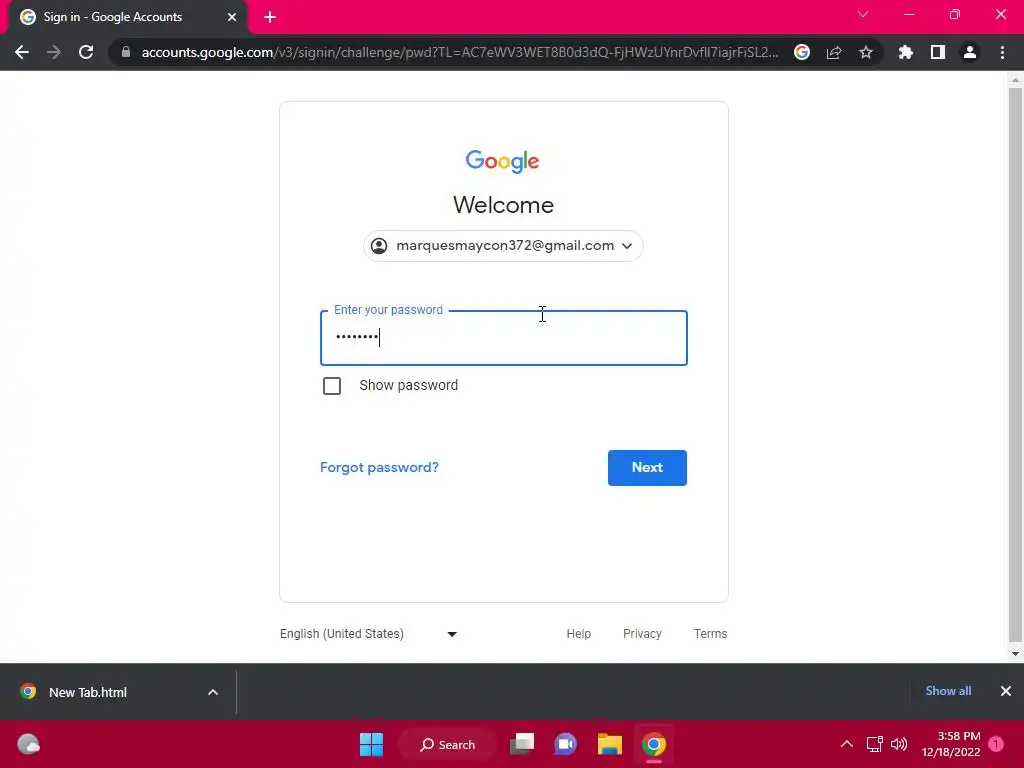Open the weather widget on taskbar
Image resolution: width=1024 pixels, height=768 pixels.
[29, 744]
